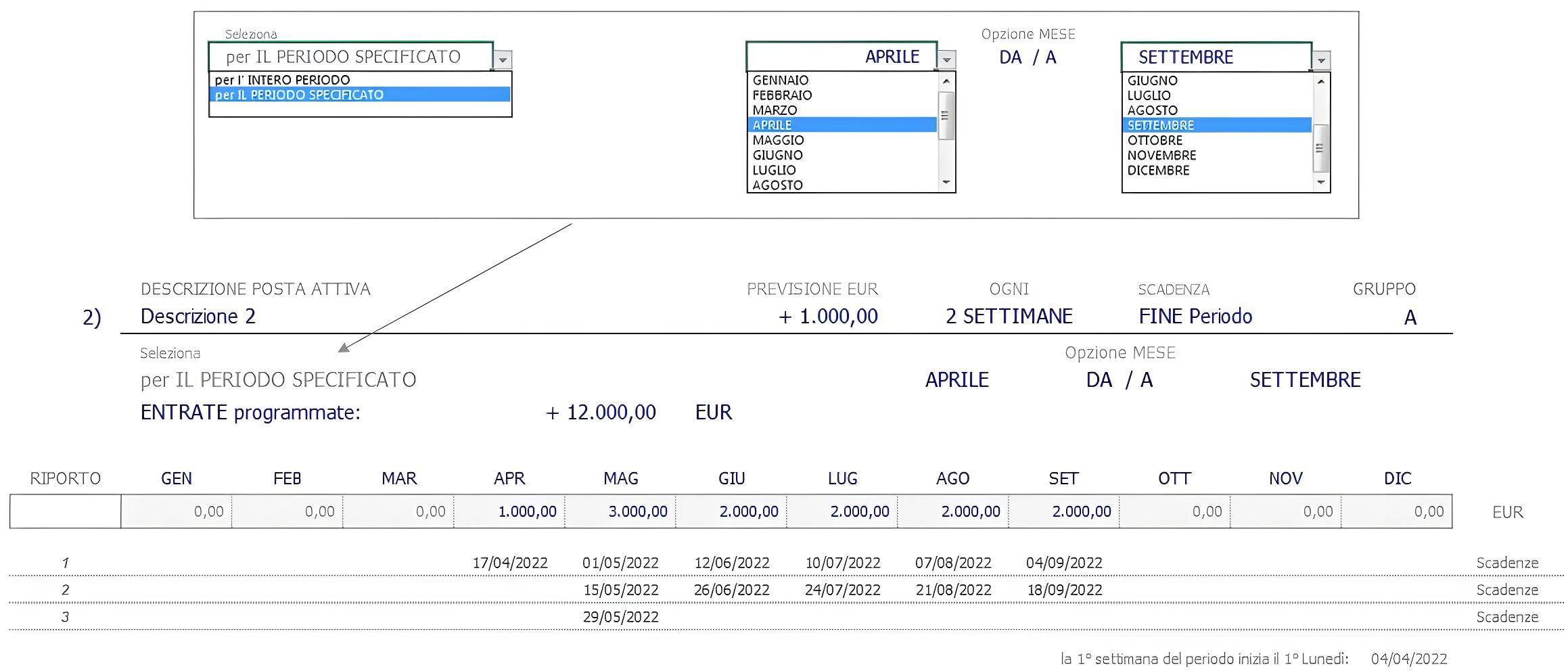Image resolution: width=1568 pixels, height=671 pixels.
Task: Click the lower SETTEMBRE summary value
Action: coord(1306,380)
